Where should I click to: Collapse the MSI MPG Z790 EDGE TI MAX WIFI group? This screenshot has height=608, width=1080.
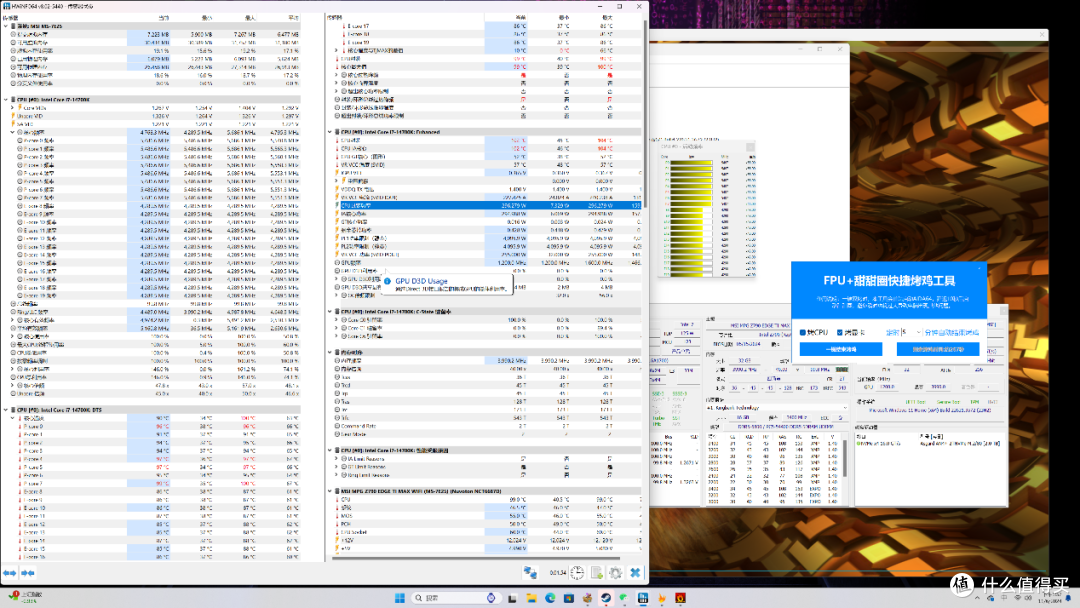click(330, 492)
